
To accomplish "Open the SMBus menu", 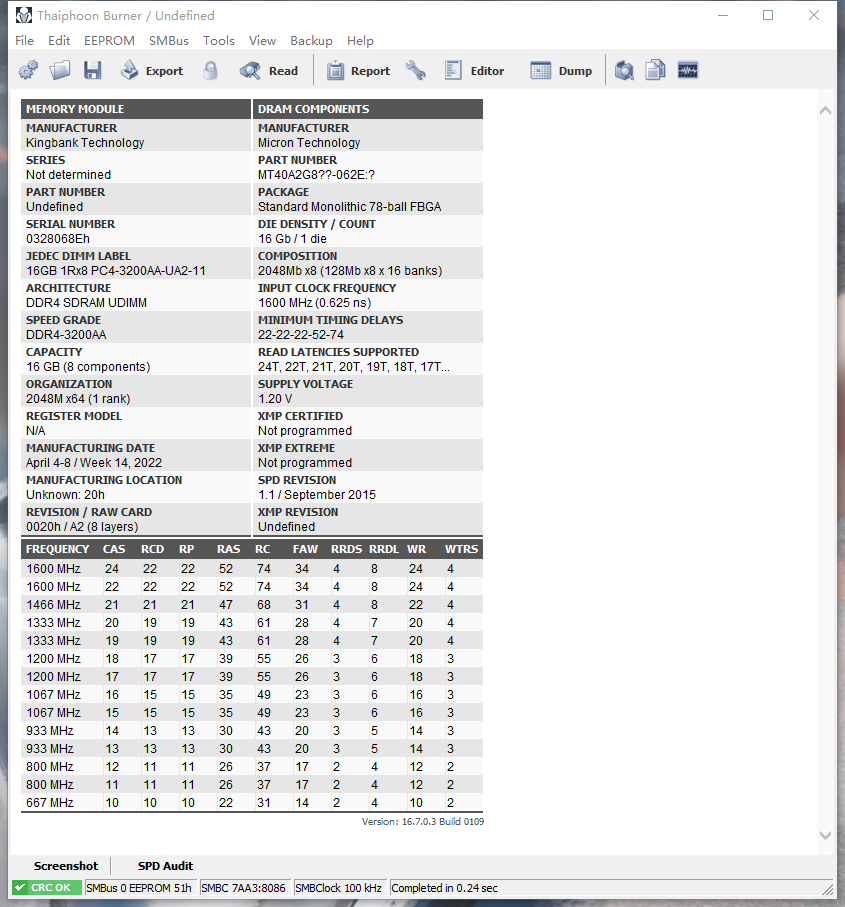I will [x=169, y=40].
